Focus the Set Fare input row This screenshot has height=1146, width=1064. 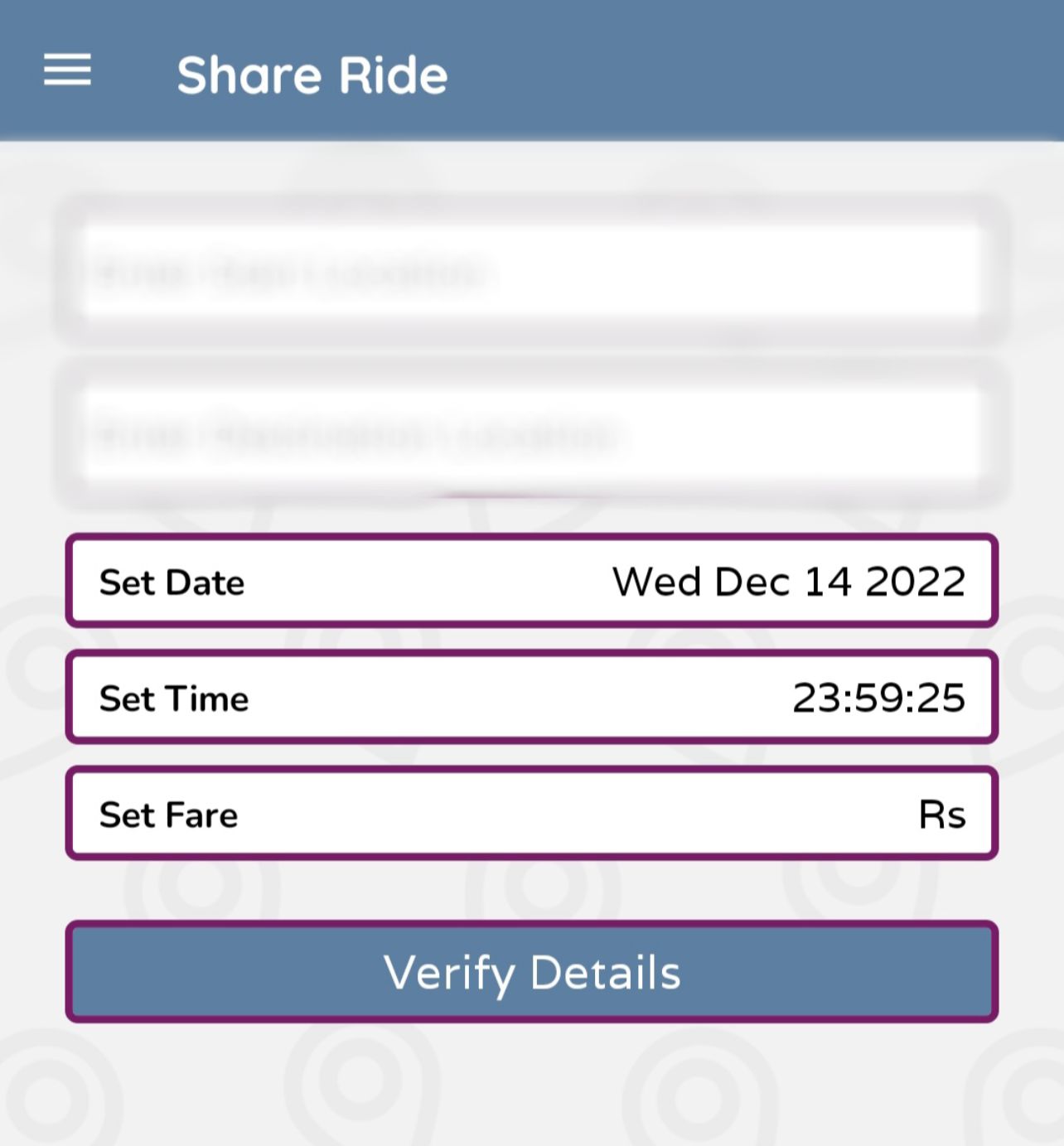point(532,813)
